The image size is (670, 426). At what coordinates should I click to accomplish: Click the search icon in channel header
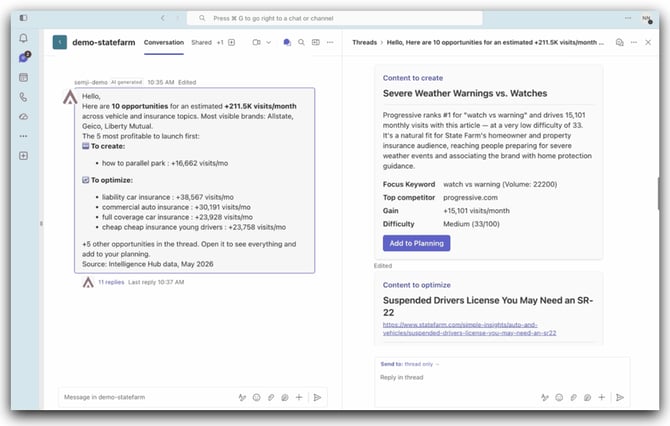tap(301, 42)
